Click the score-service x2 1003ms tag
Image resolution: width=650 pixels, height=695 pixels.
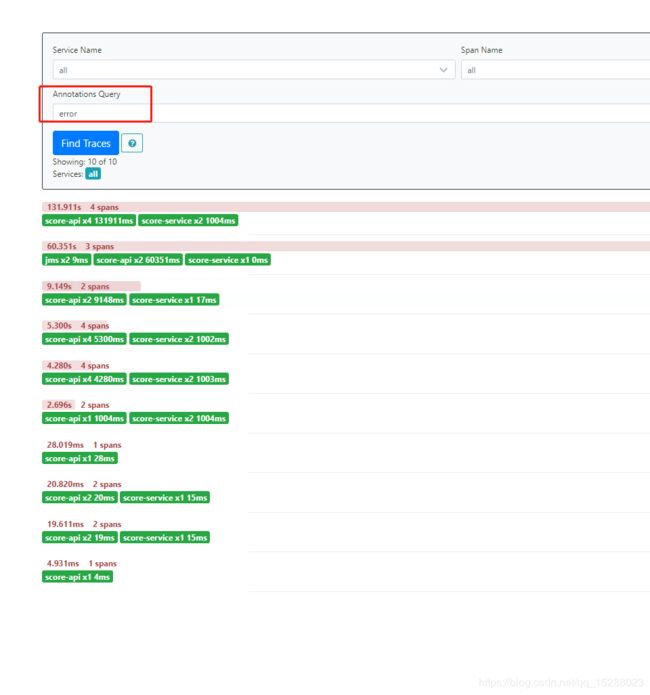point(179,379)
